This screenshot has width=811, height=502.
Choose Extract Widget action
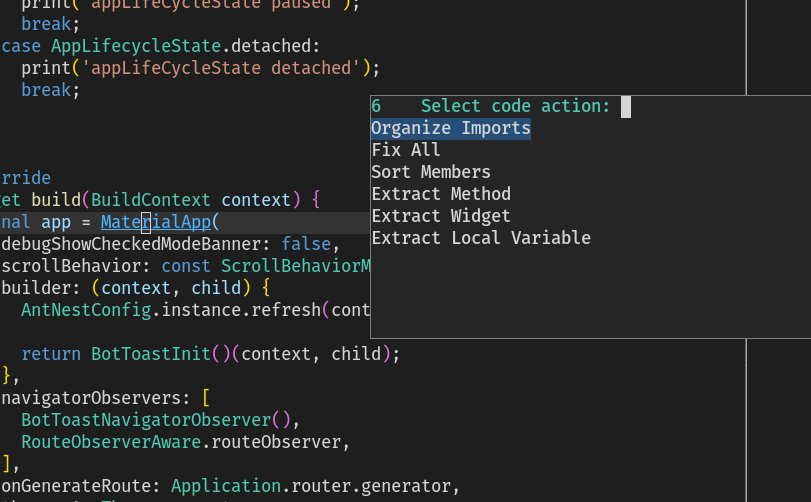click(x=441, y=216)
